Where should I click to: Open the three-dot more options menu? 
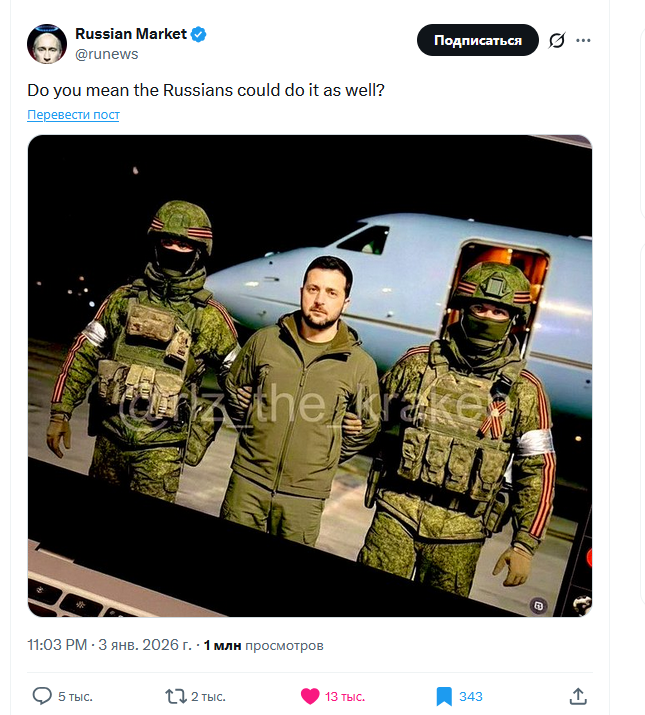[x=584, y=41]
